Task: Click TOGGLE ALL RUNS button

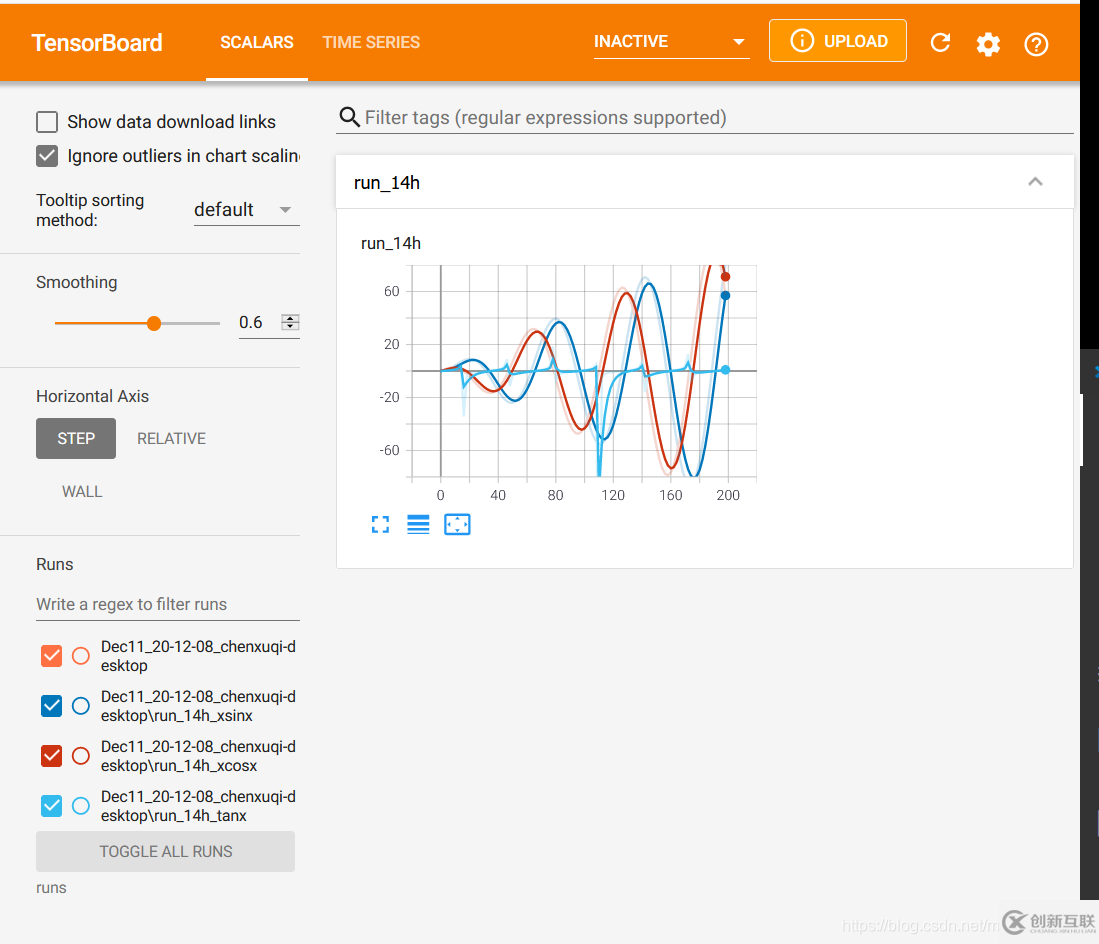Action: click(166, 851)
